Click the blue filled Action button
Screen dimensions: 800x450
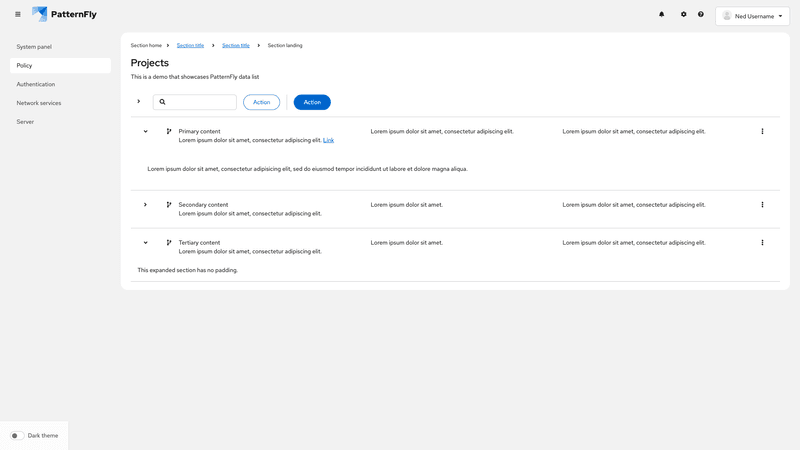click(x=312, y=102)
